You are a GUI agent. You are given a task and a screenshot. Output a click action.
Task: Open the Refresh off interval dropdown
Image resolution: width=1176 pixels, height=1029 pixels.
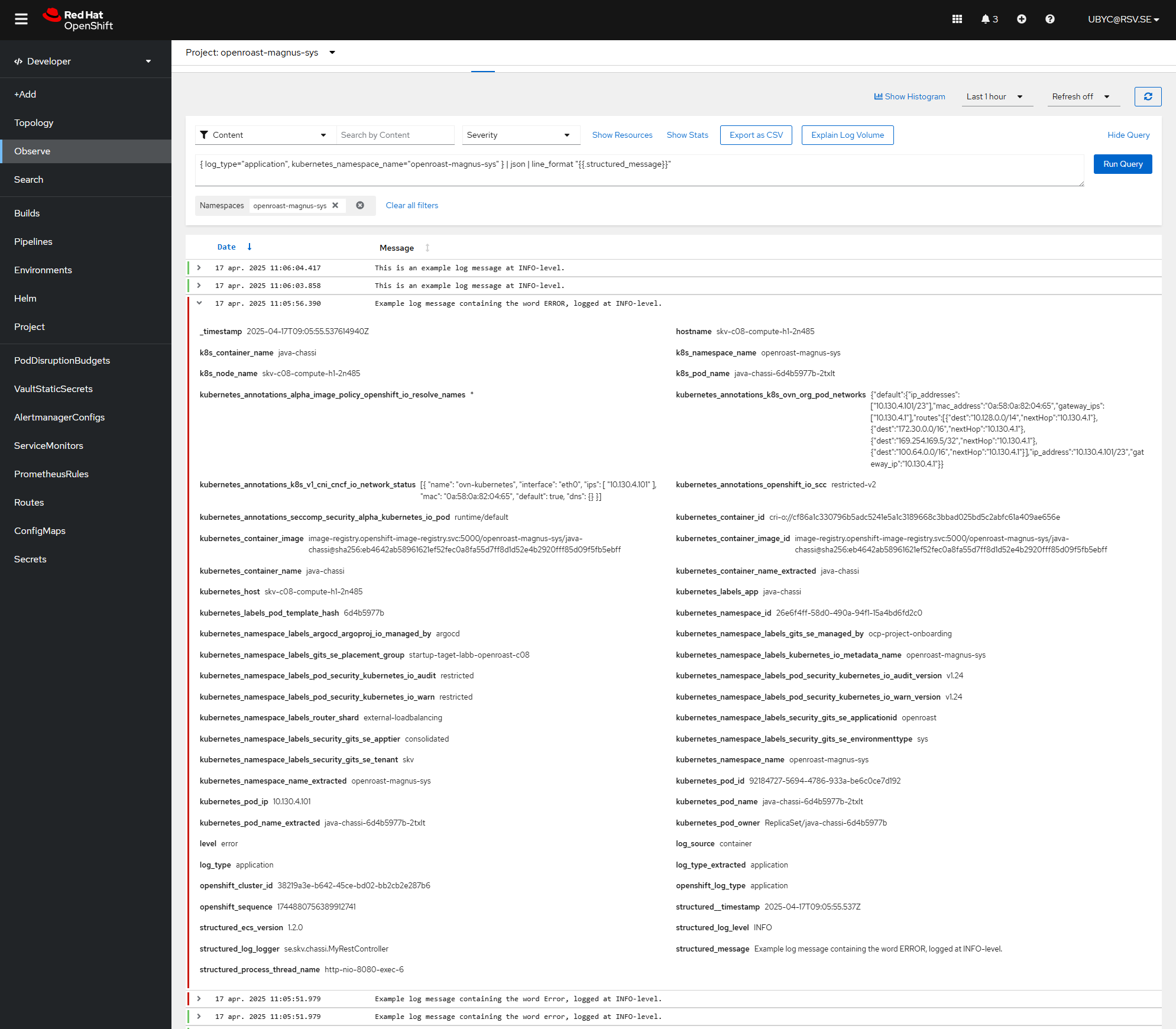1081,96
